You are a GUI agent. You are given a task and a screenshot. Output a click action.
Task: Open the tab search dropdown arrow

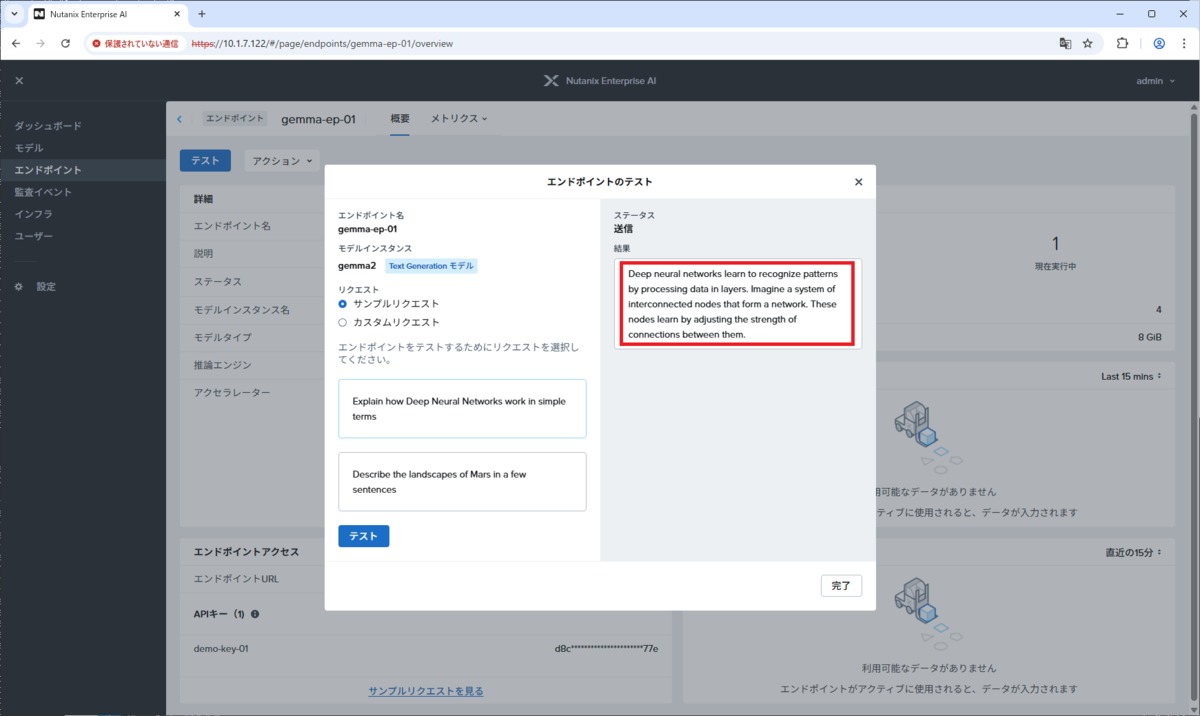coord(14,14)
